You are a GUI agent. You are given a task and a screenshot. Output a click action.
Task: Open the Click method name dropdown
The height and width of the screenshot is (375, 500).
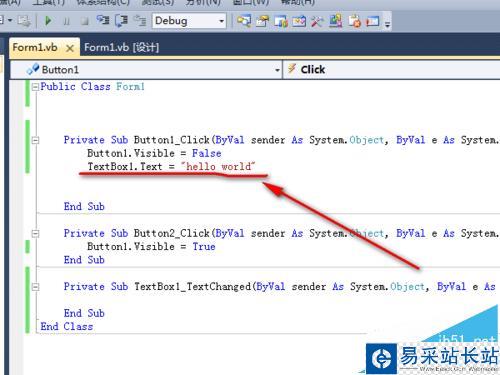point(391,70)
